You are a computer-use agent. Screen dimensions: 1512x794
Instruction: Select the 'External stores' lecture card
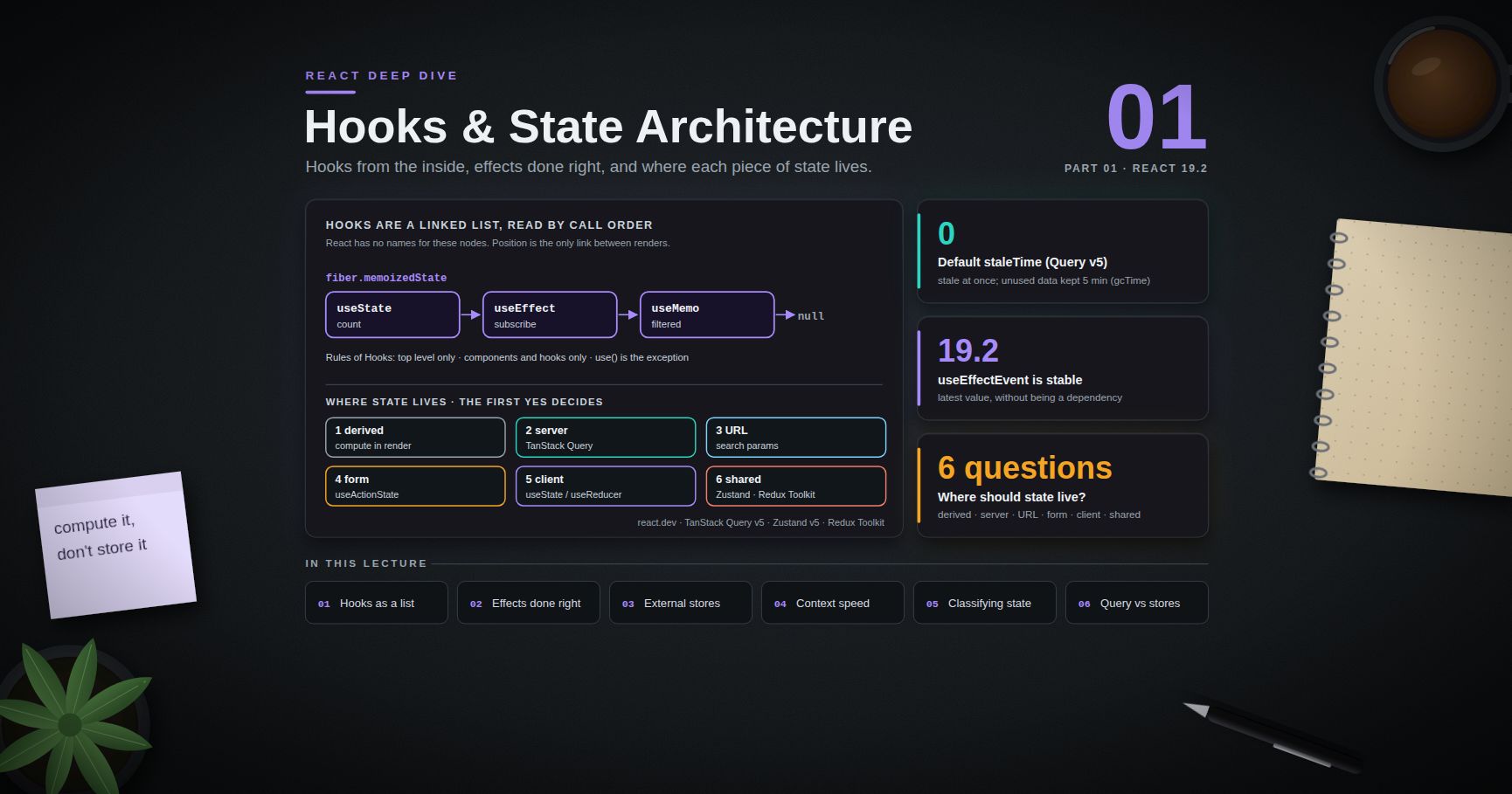click(x=681, y=603)
